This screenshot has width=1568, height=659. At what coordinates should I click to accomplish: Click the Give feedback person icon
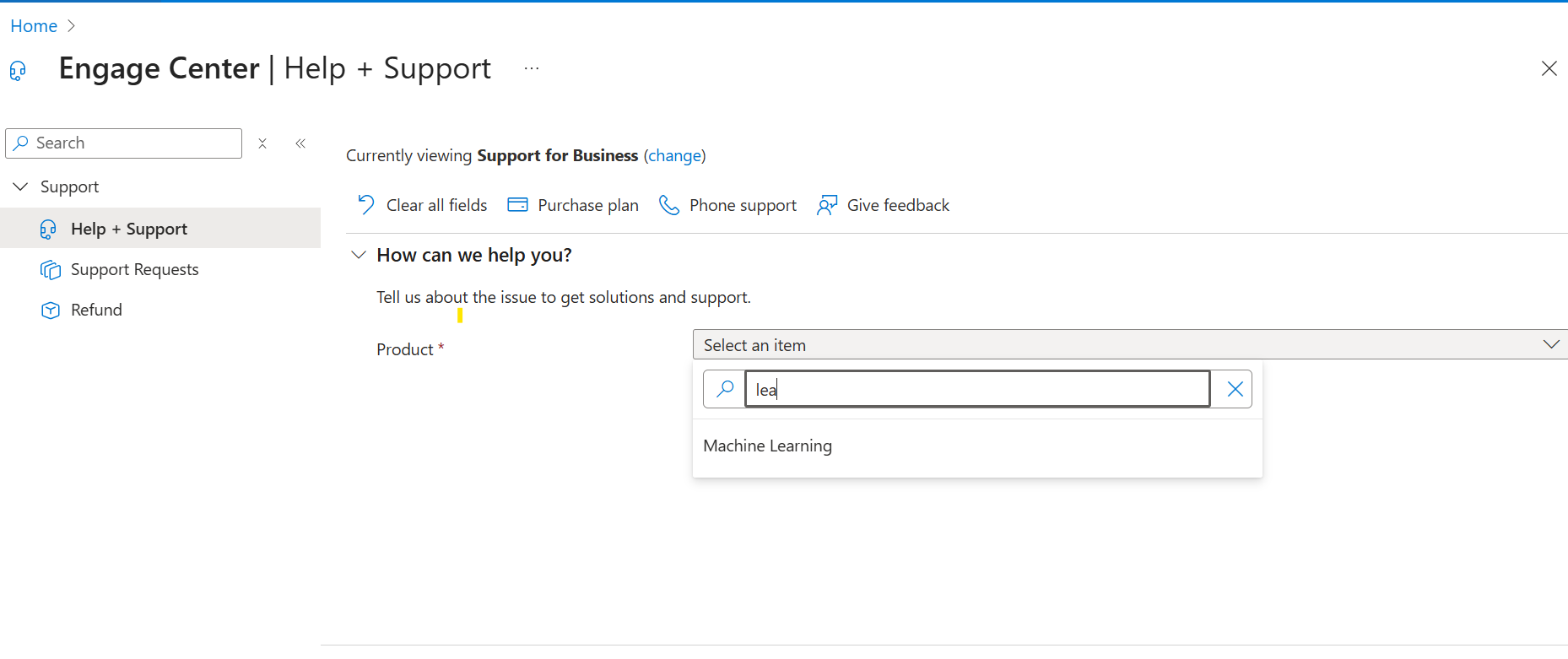pyautogui.click(x=827, y=205)
